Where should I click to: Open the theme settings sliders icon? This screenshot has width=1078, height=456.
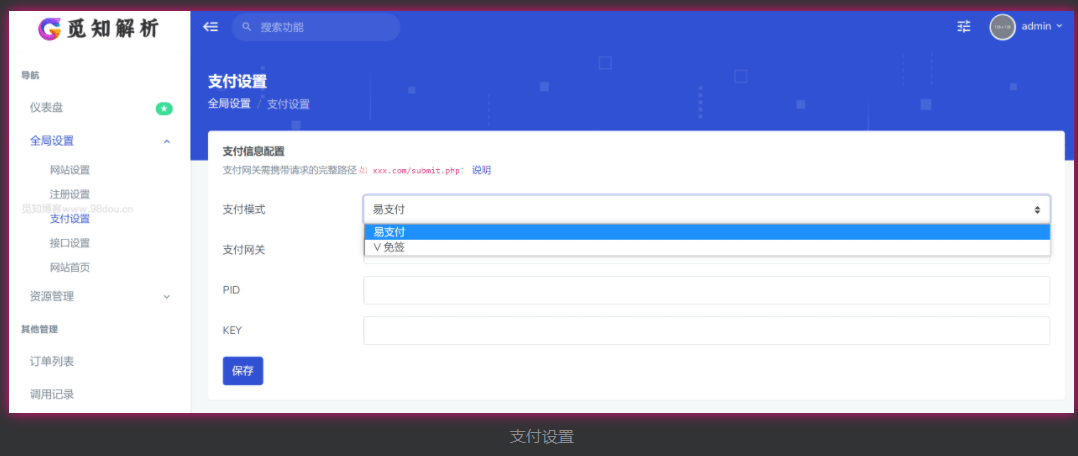(963, 27)
